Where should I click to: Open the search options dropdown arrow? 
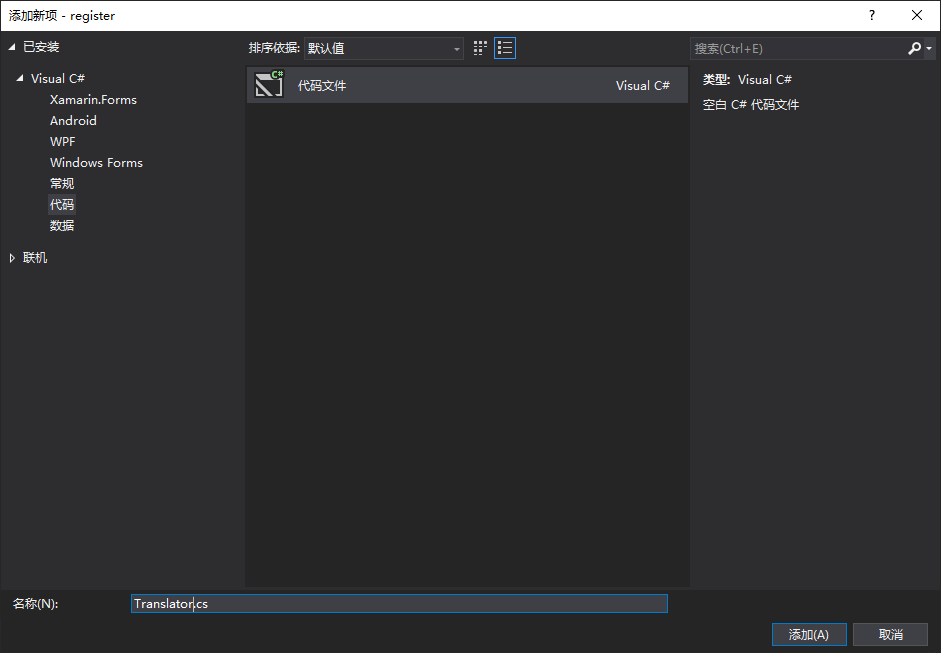[x=929, y=47]
